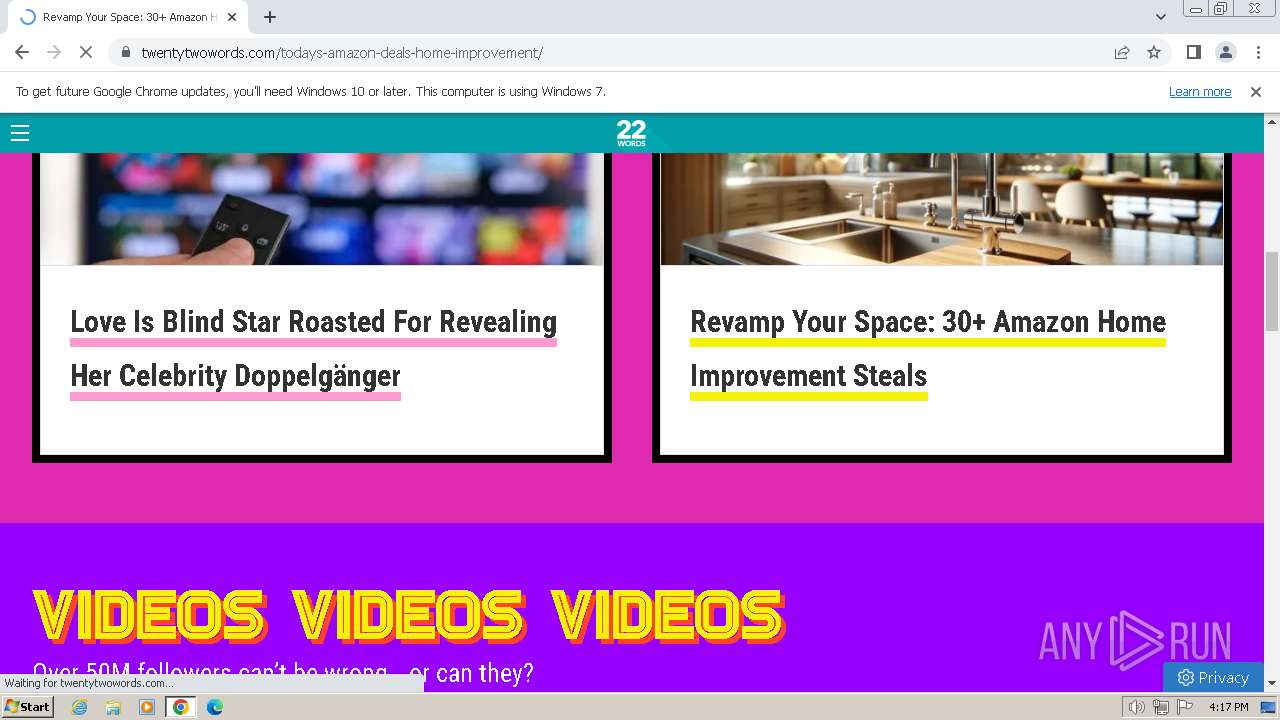
Task: Click the scrollbar down arrow
Action: 1272,683
